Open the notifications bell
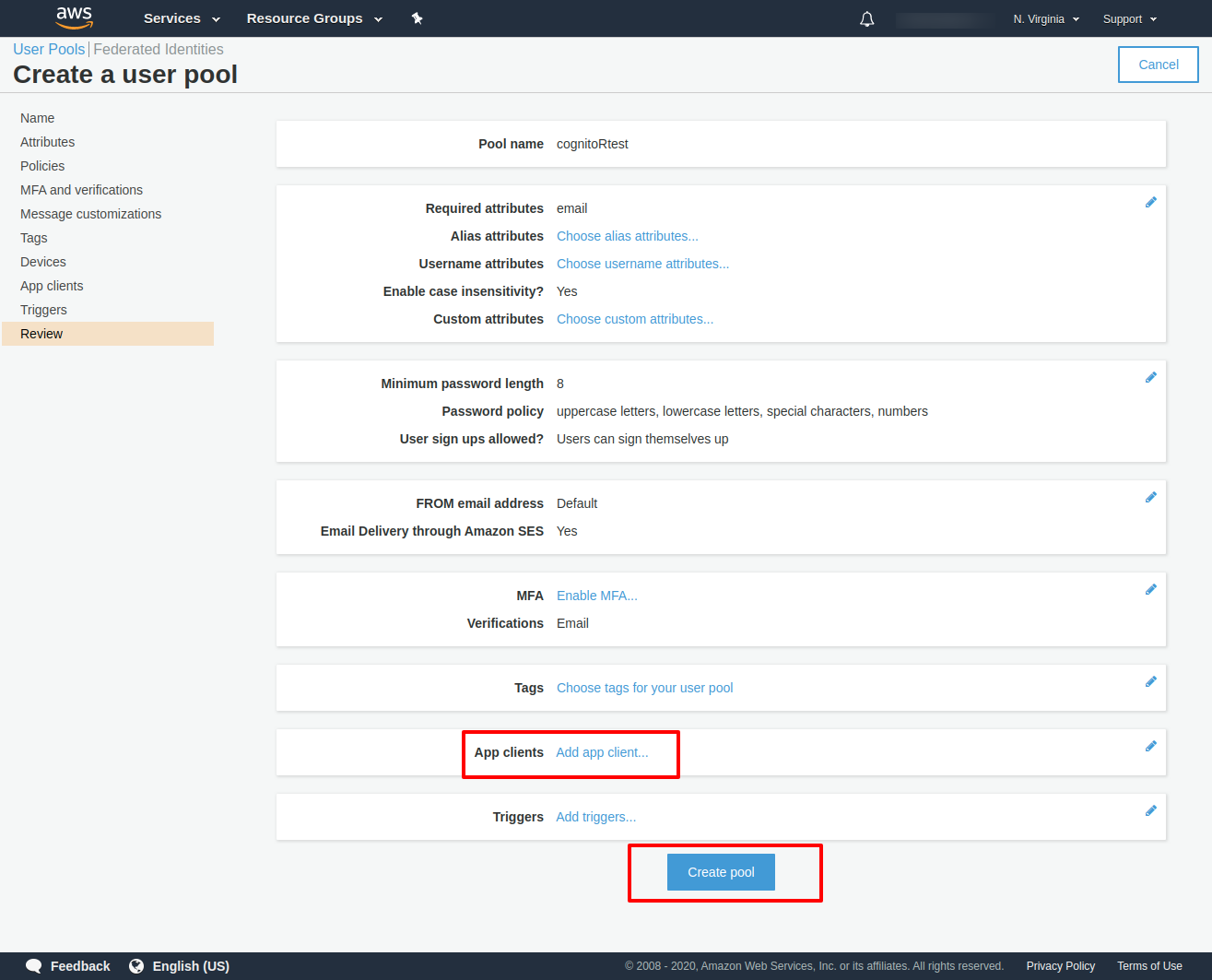The width and height of the screenshot is (1212, 980). click(x=866, y=19)
